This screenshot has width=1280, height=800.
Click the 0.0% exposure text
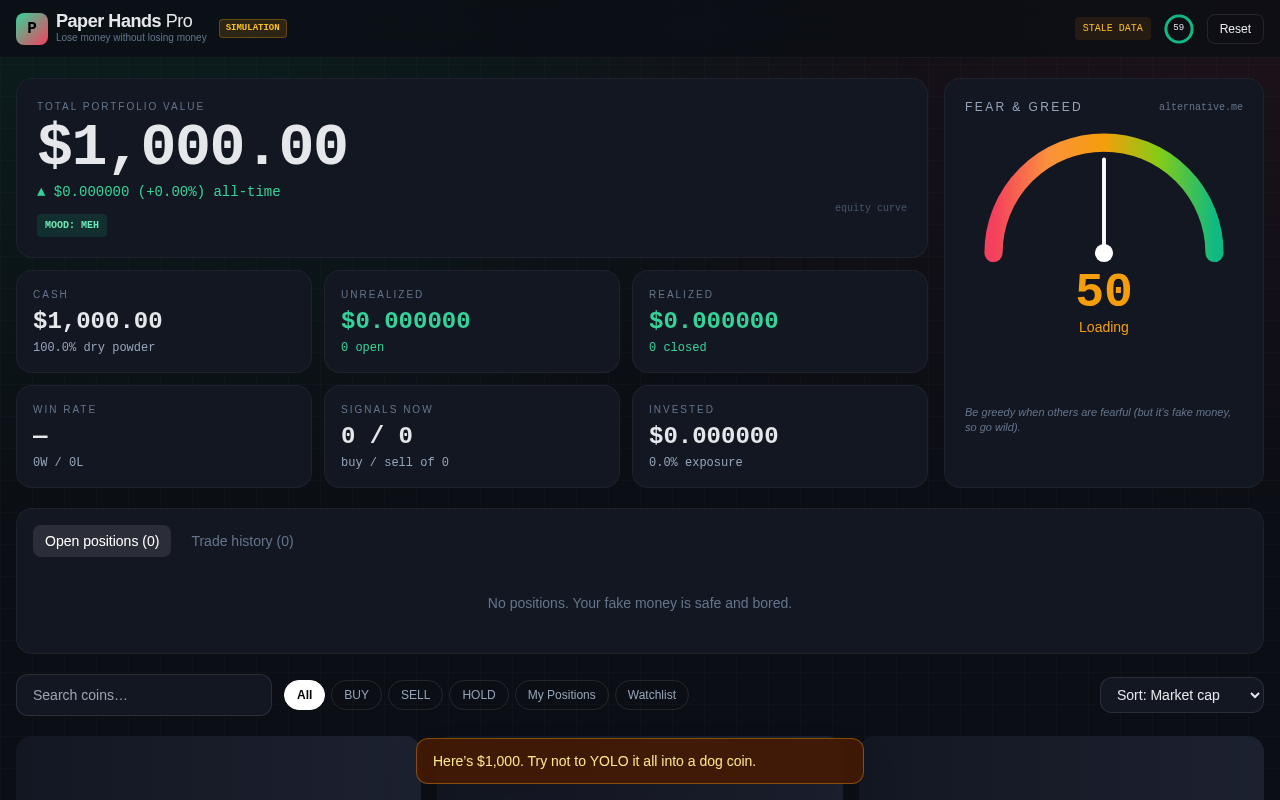point(696,463)
